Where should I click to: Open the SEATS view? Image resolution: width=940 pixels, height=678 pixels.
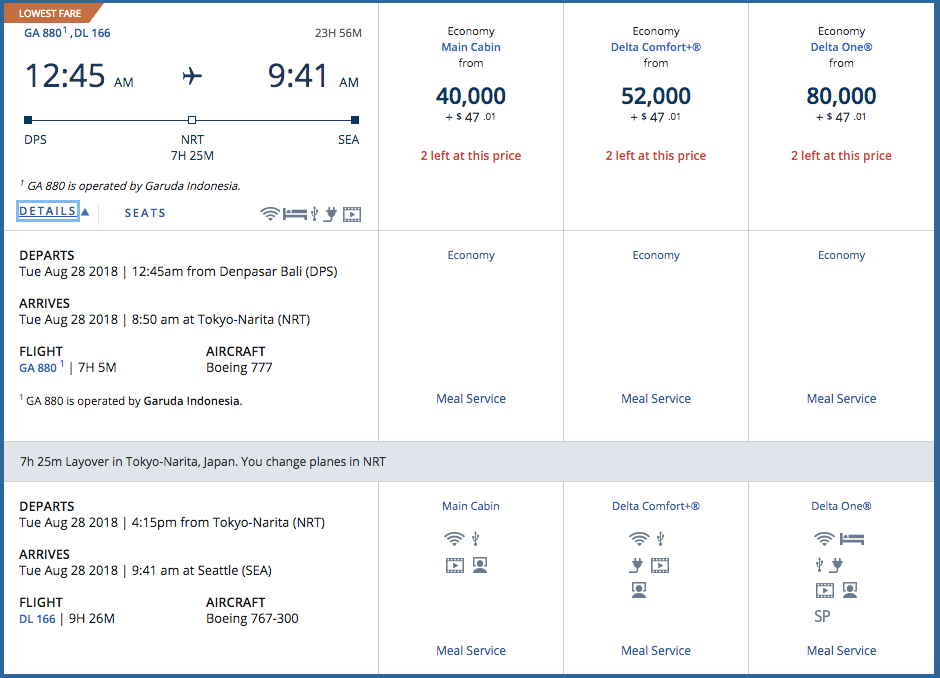[145, 213]
